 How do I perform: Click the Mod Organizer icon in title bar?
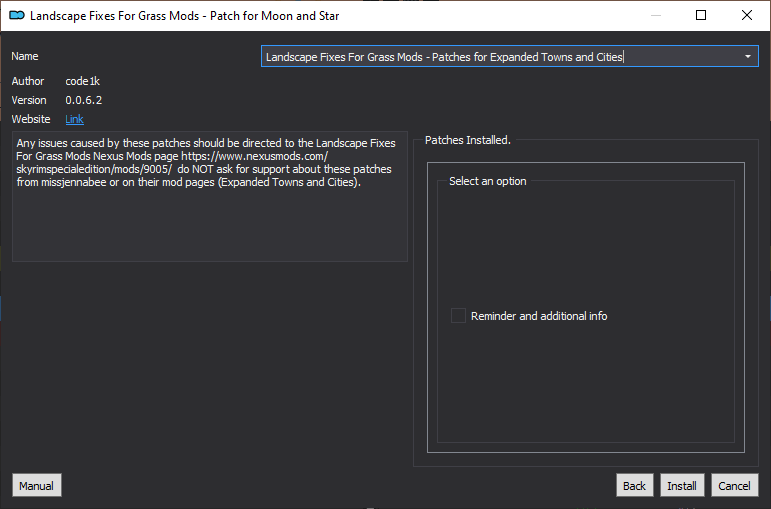[17, 16]
